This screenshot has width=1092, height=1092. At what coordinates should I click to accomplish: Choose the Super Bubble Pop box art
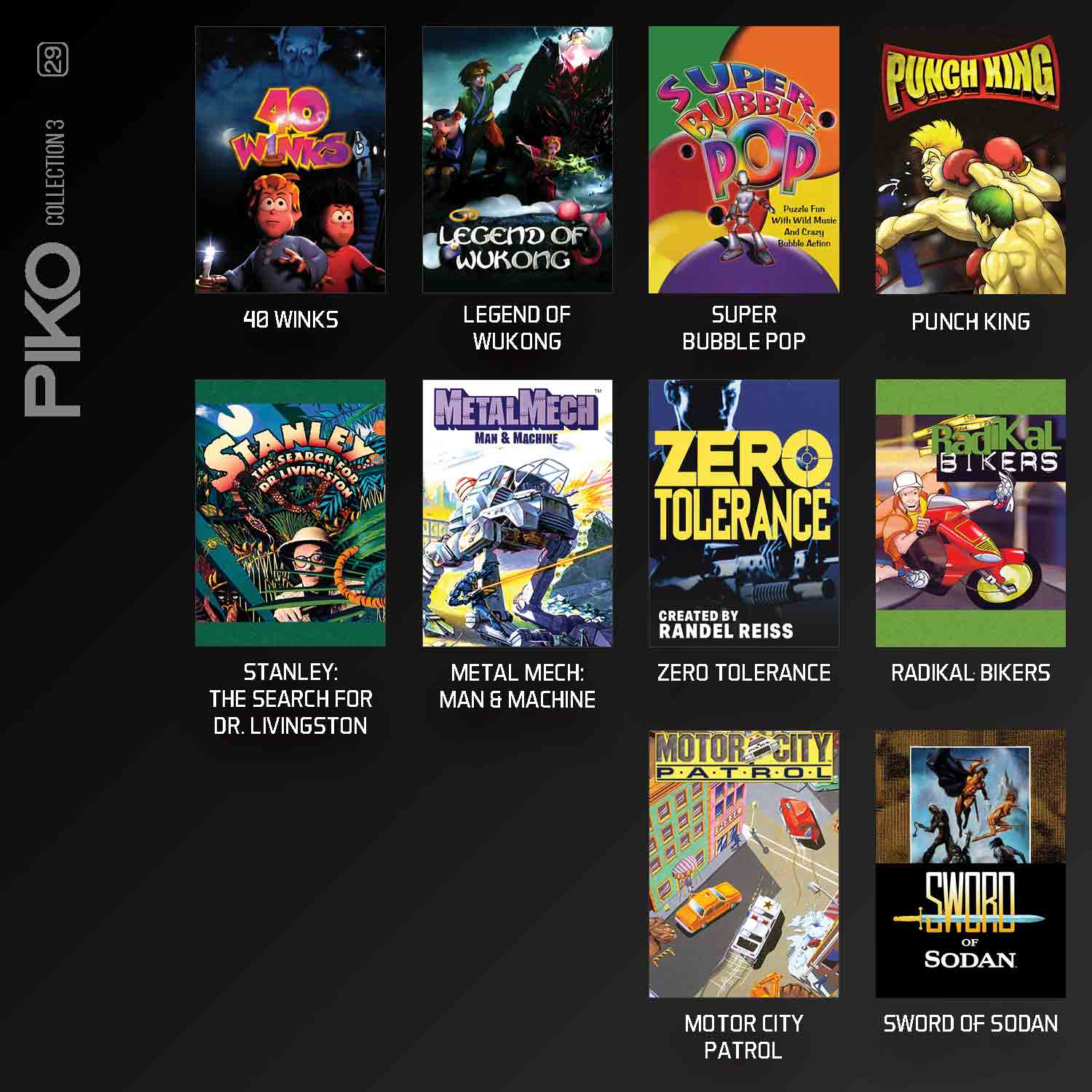744,160
